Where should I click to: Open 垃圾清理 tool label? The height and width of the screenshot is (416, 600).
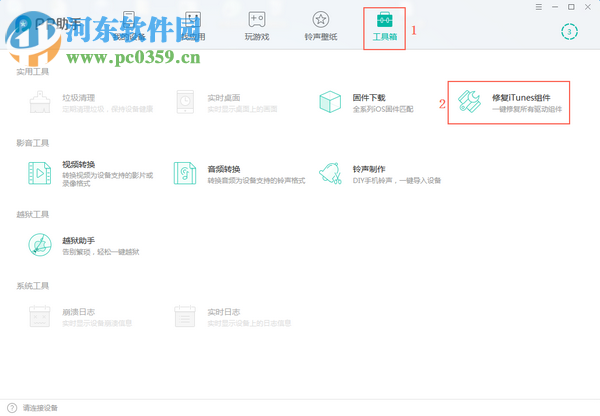point(78,98)
